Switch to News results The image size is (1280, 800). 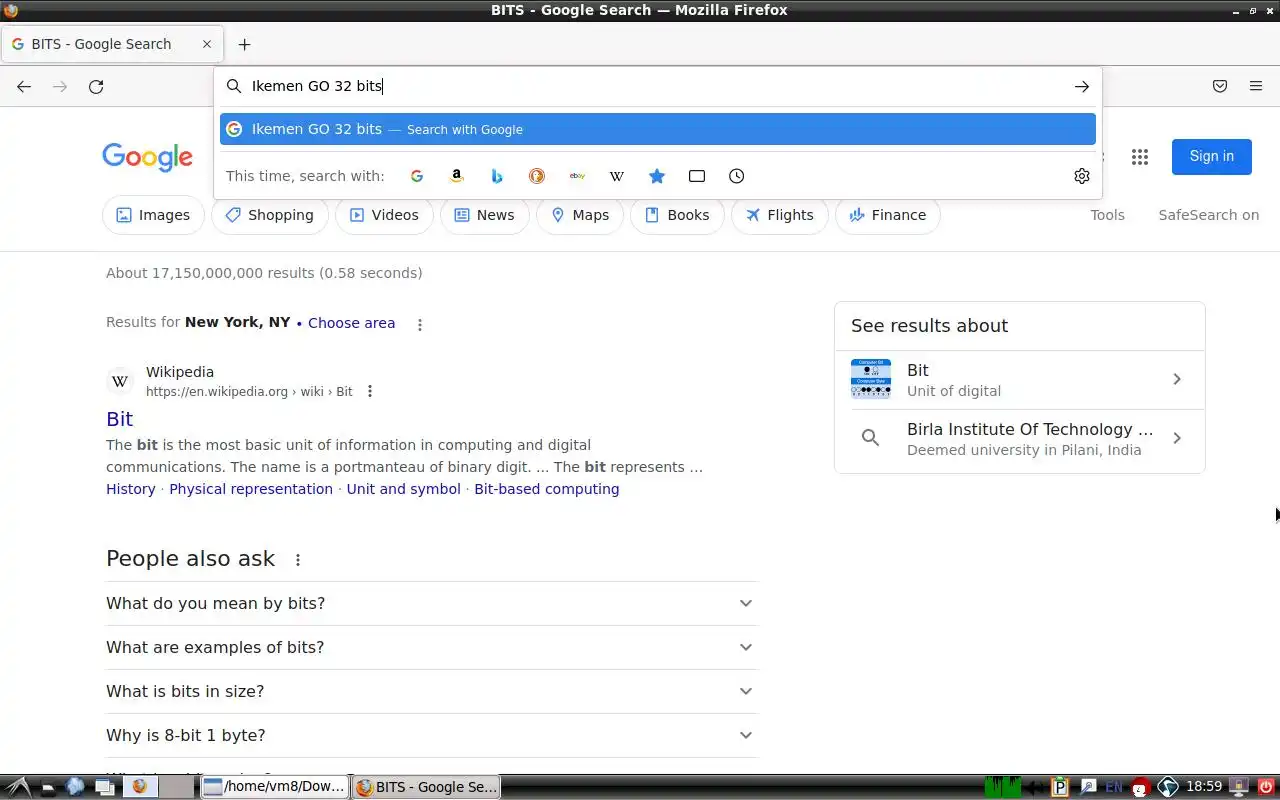(484, 215)
